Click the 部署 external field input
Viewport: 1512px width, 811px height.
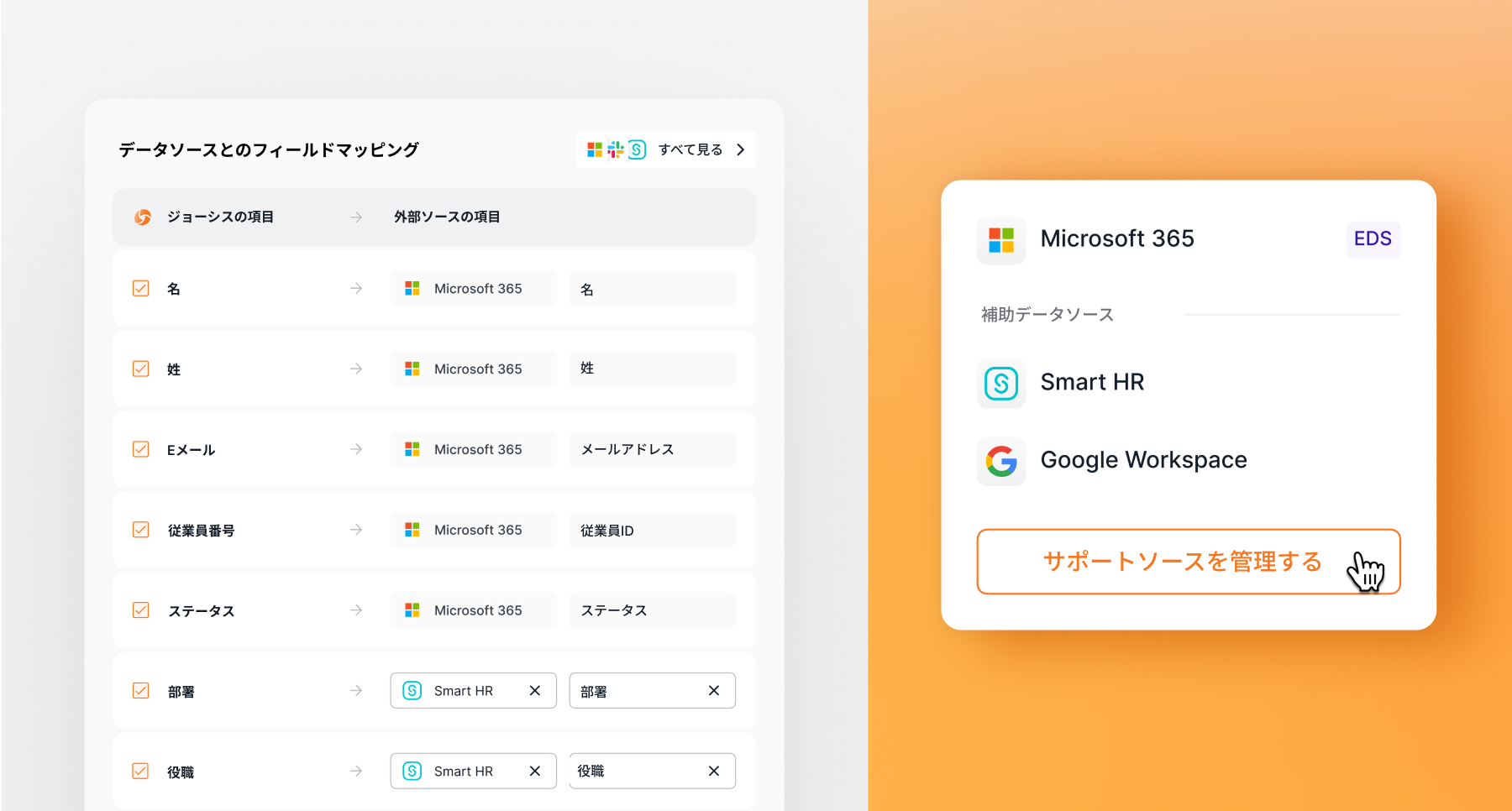pyautogui.click(x=653, y=691)
